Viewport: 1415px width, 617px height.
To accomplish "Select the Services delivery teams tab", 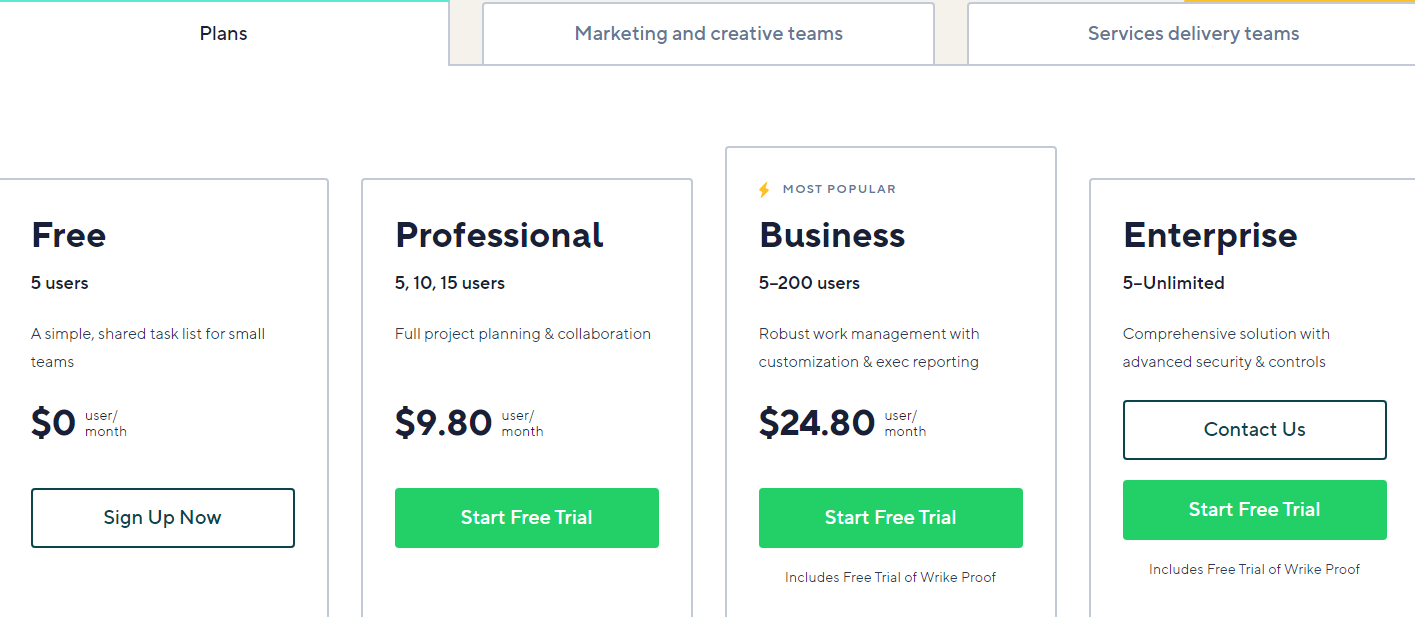I will (x=1193, y=34).
